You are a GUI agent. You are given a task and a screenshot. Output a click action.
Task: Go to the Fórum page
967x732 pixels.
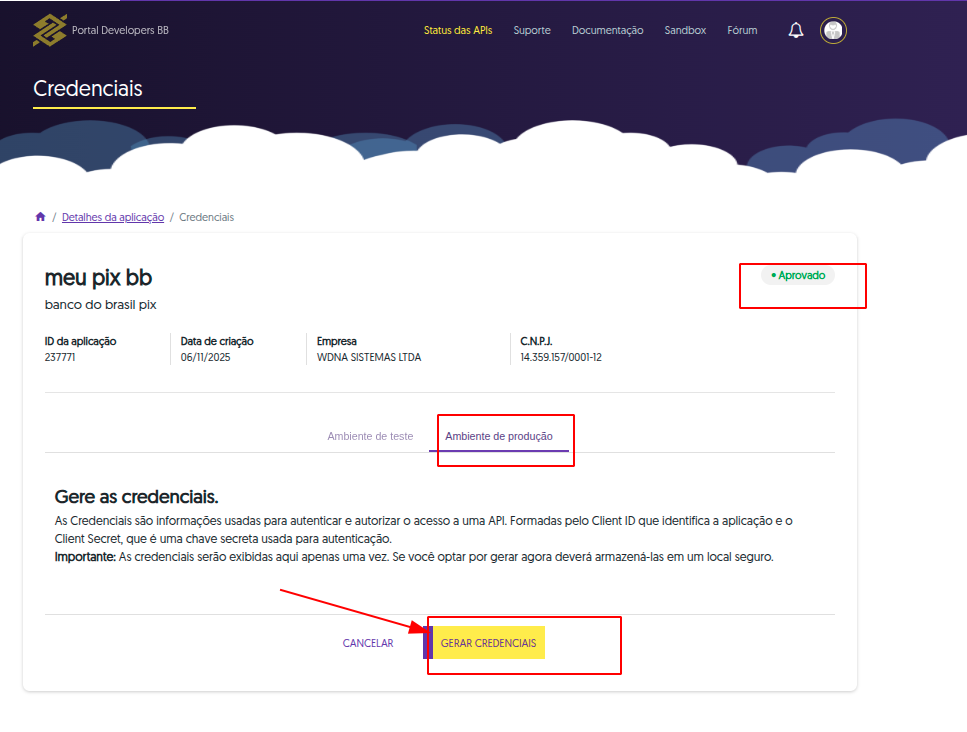[742, 31]
